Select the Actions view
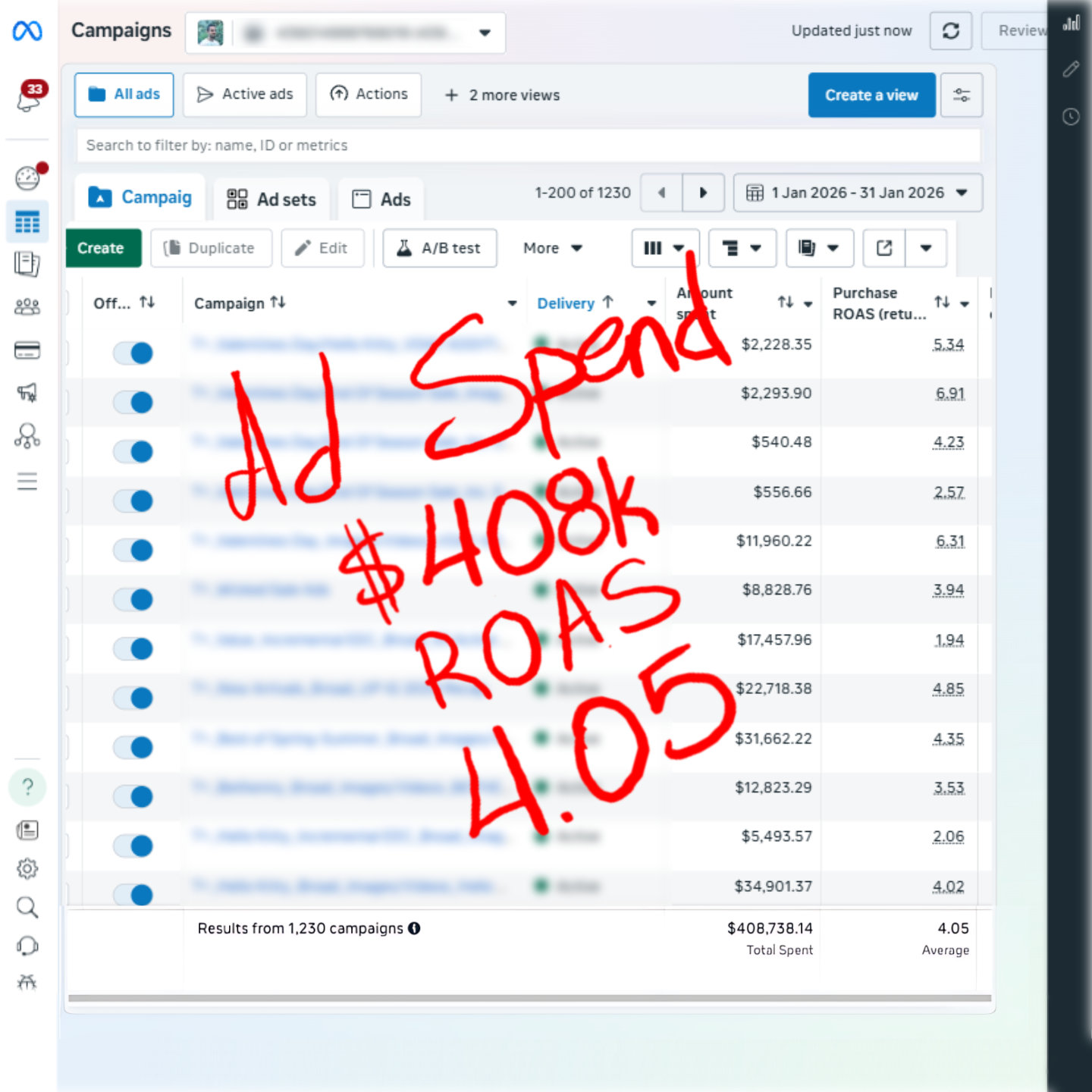The width and height of the screenshot is (1092, 1092). (369, 95)
